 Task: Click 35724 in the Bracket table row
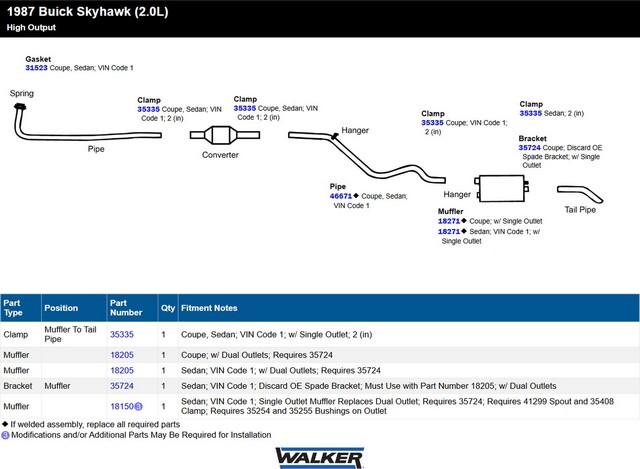121,385
